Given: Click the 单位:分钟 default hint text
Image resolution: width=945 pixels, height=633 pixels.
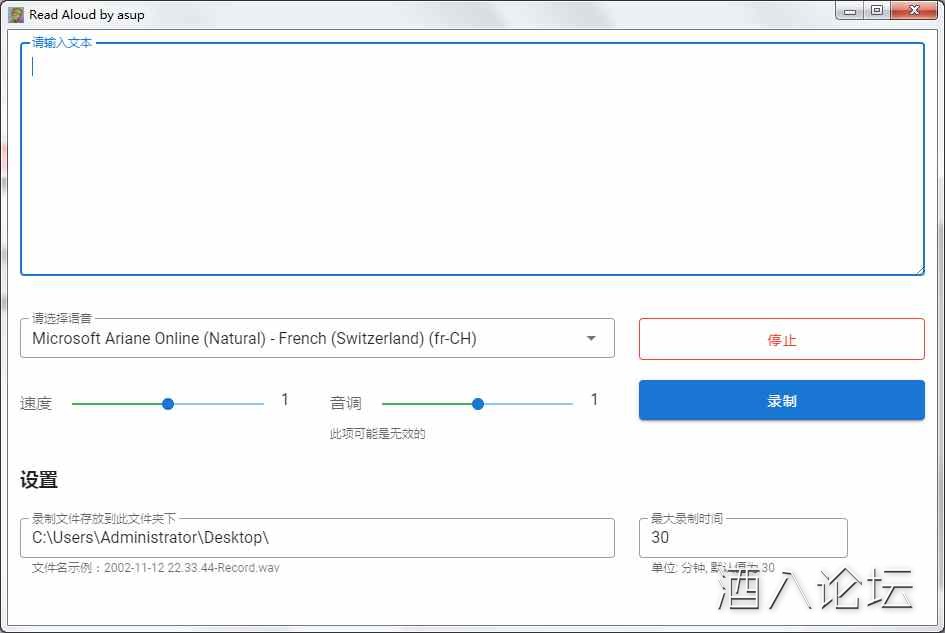Looking at the screenshot, I should tap(710, 567).
